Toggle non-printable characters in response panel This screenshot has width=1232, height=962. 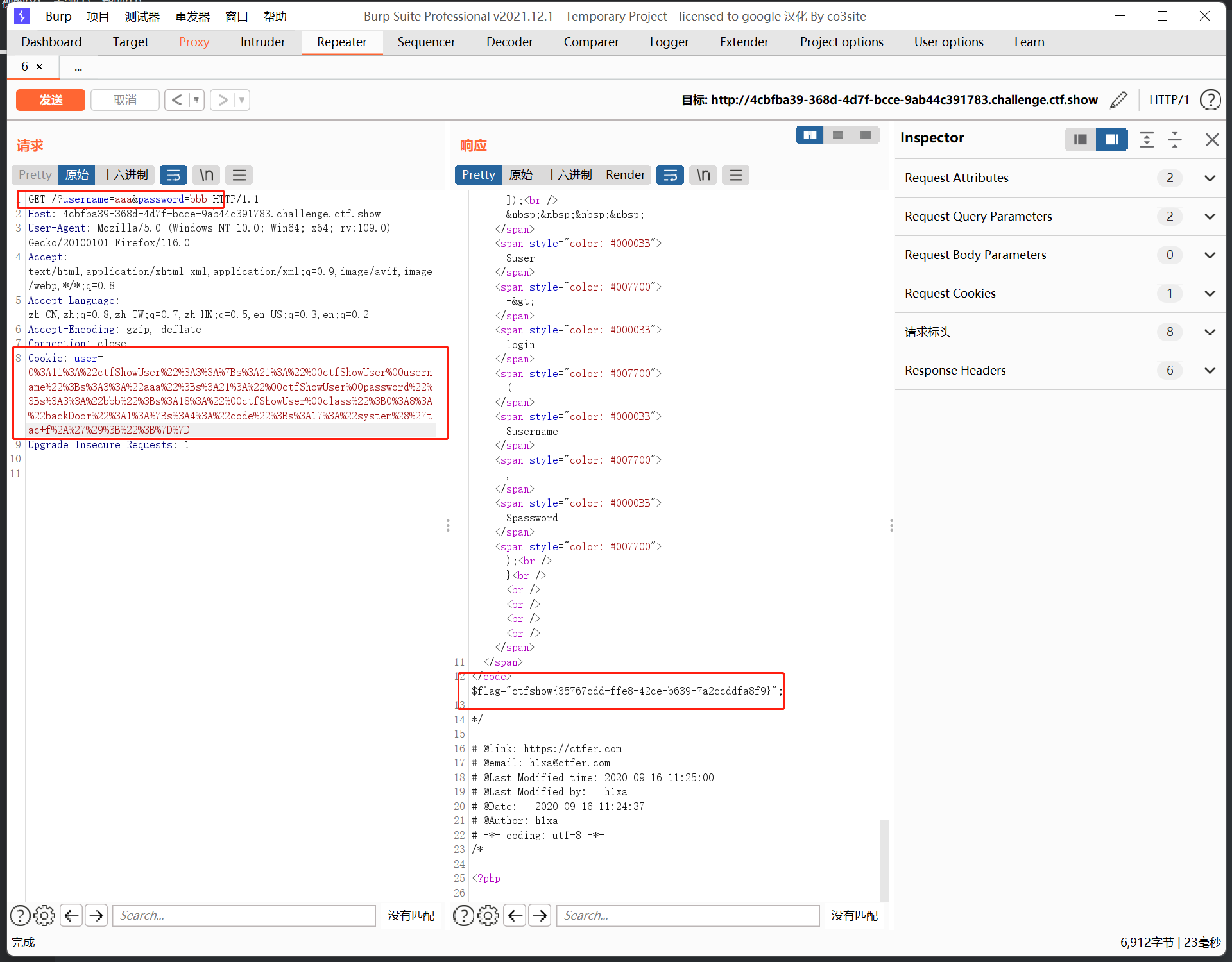pos(703,175)
